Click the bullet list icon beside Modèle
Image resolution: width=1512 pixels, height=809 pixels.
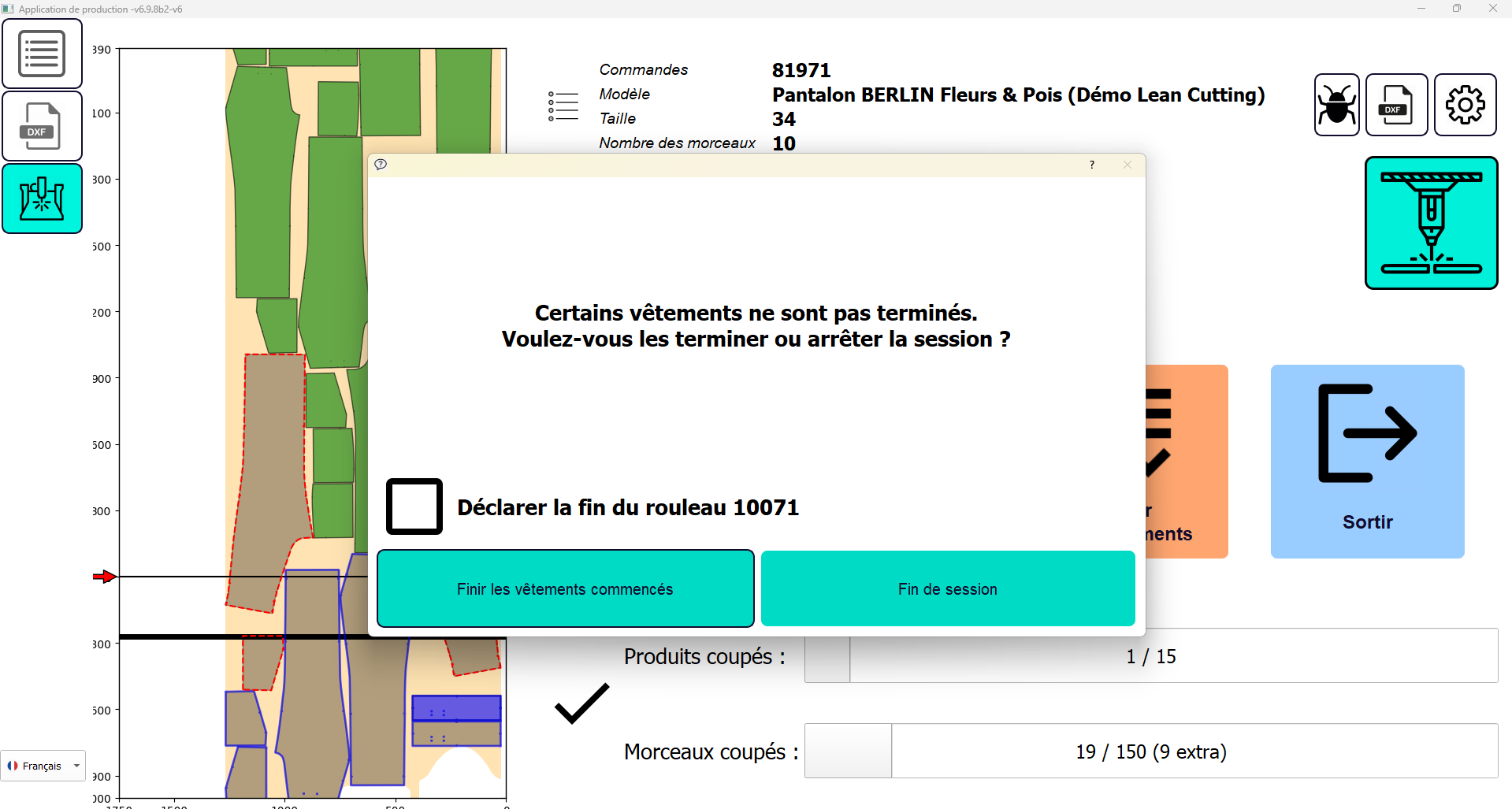pyautogui.click(x=563, y=106)
